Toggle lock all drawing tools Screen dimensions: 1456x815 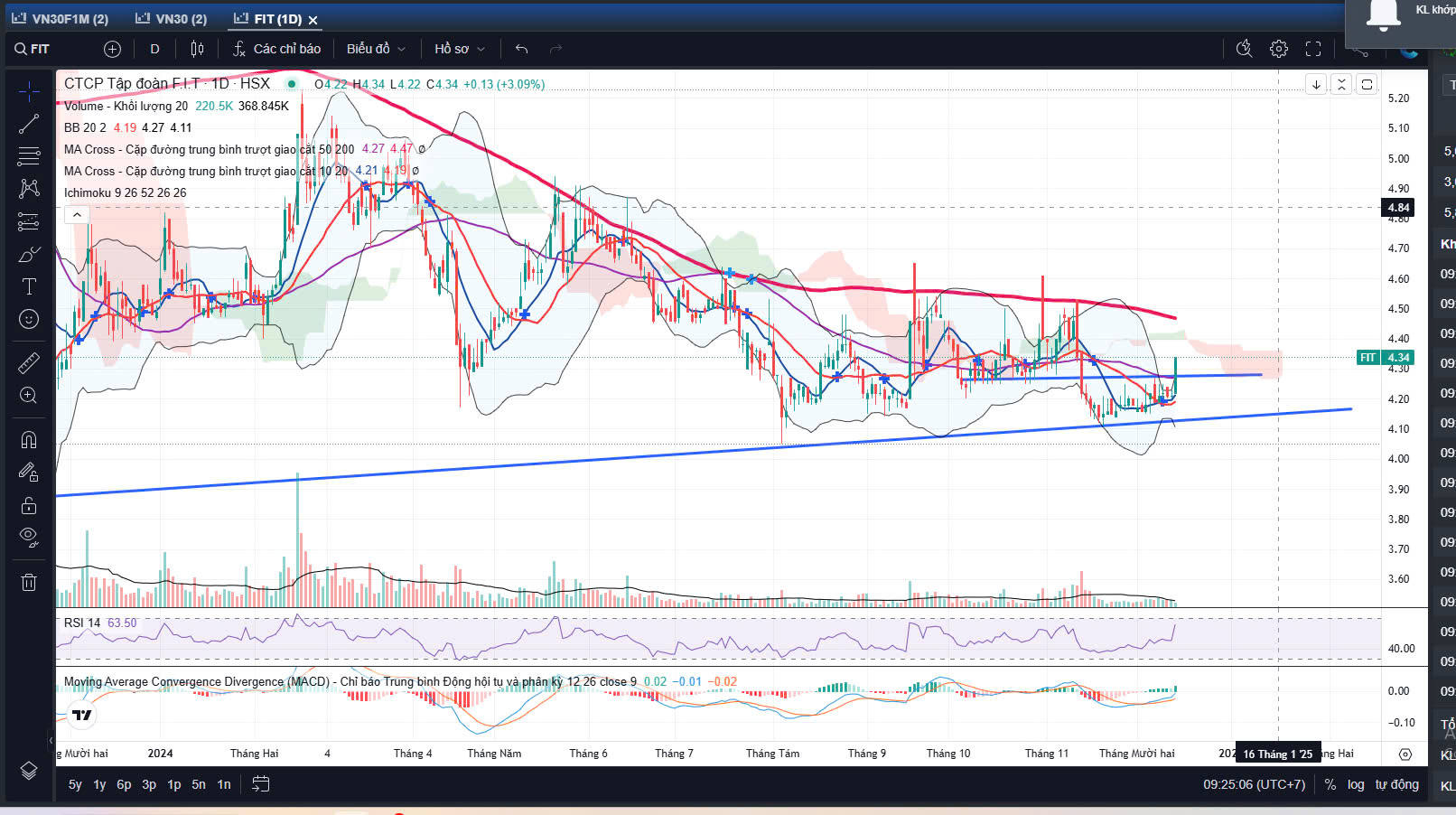[x=29, y=505]
